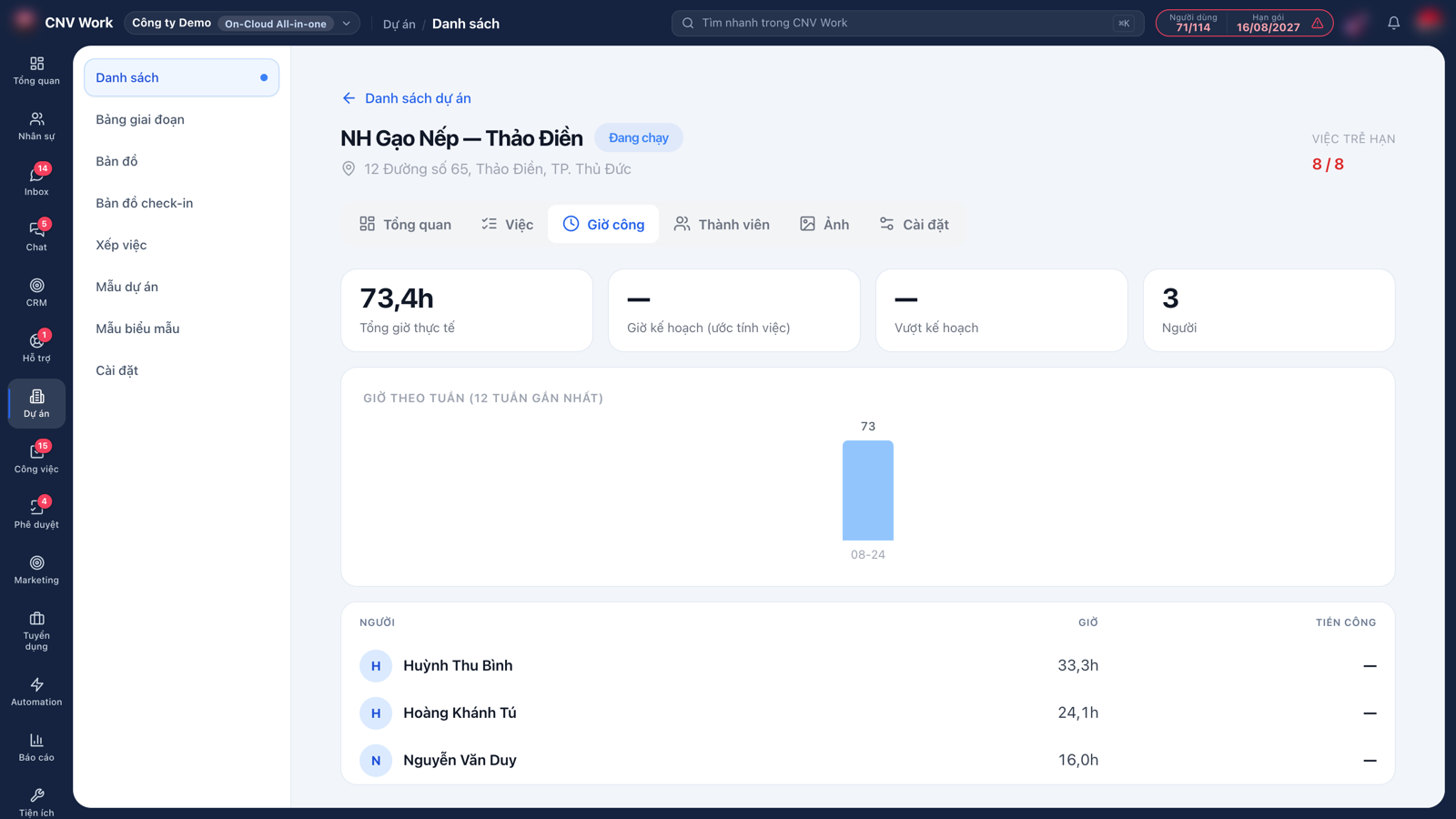Open the Tuyển dụng briefcase icon

(x=36, y=630)
